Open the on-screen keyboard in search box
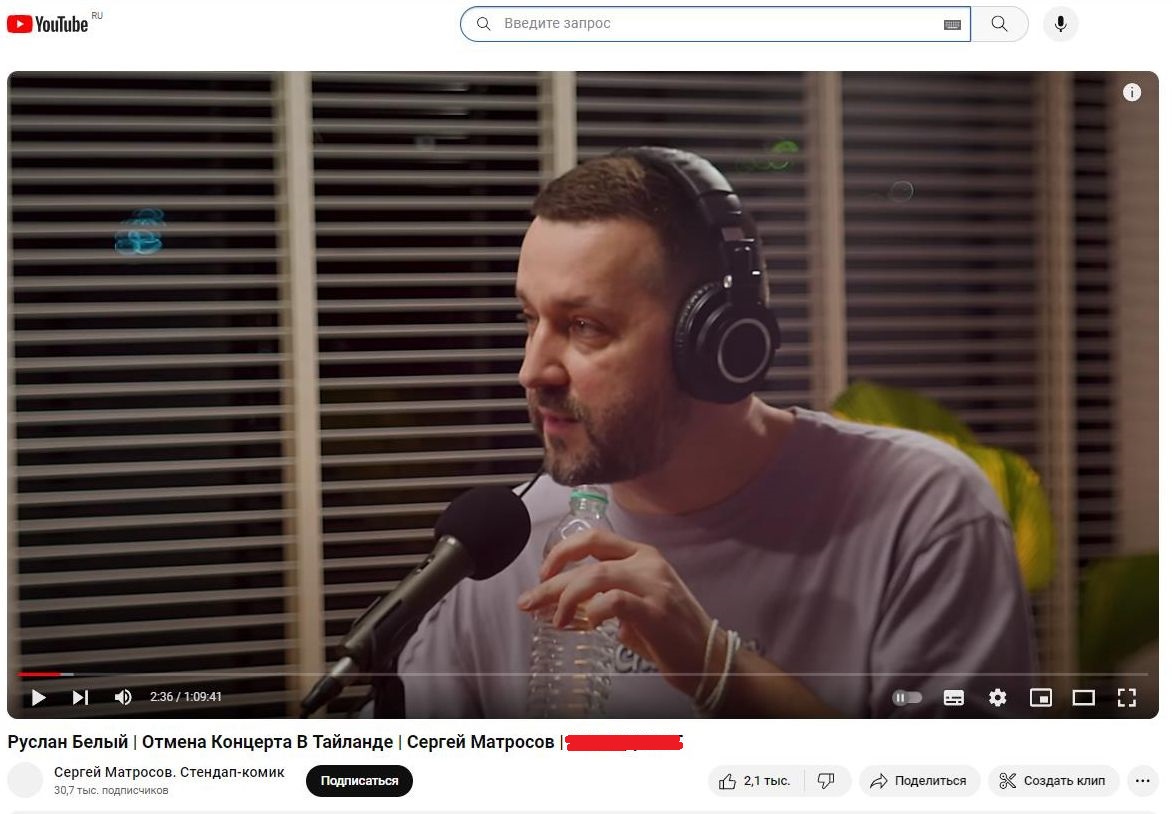1172x814 pixels. click(952, 25)
